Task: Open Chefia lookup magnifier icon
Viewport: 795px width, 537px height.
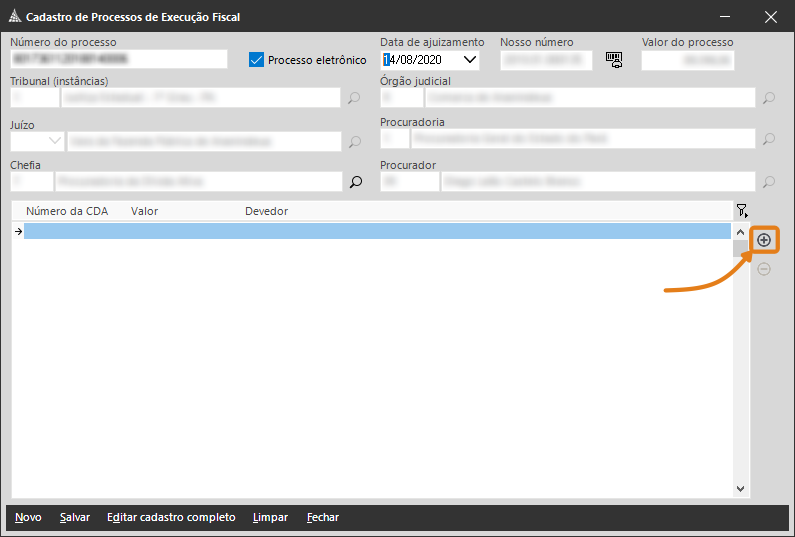Action: click(x=354, y=182)
